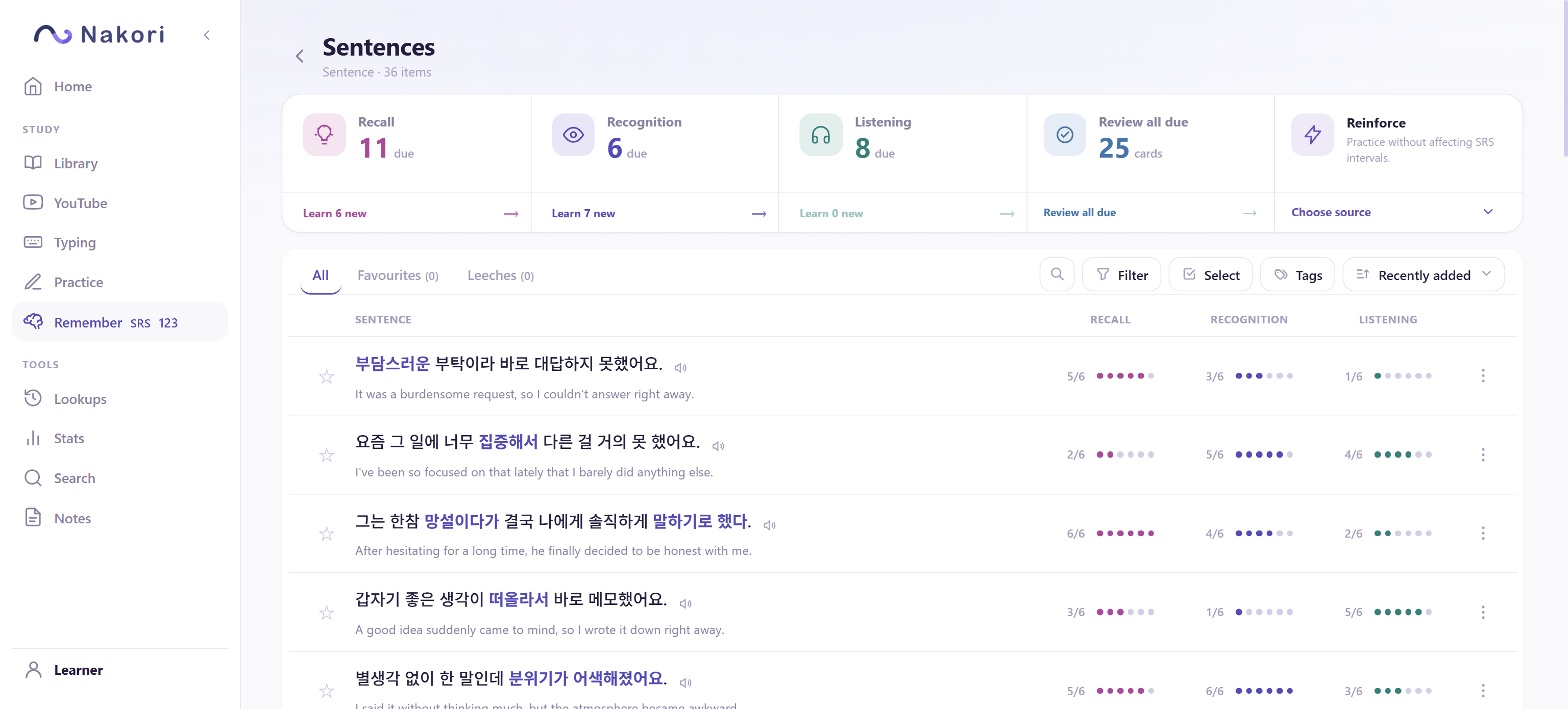This screenshot has height=709, width=1568.
Task: Favourite the 떠올라서 sentence star
Action: [x=327, y=612]
